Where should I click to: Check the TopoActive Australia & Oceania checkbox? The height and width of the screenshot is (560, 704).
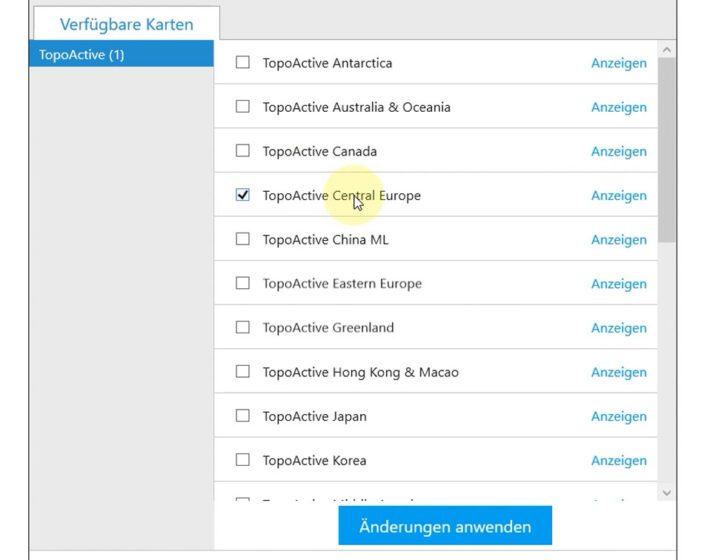(x=242, y=106)
